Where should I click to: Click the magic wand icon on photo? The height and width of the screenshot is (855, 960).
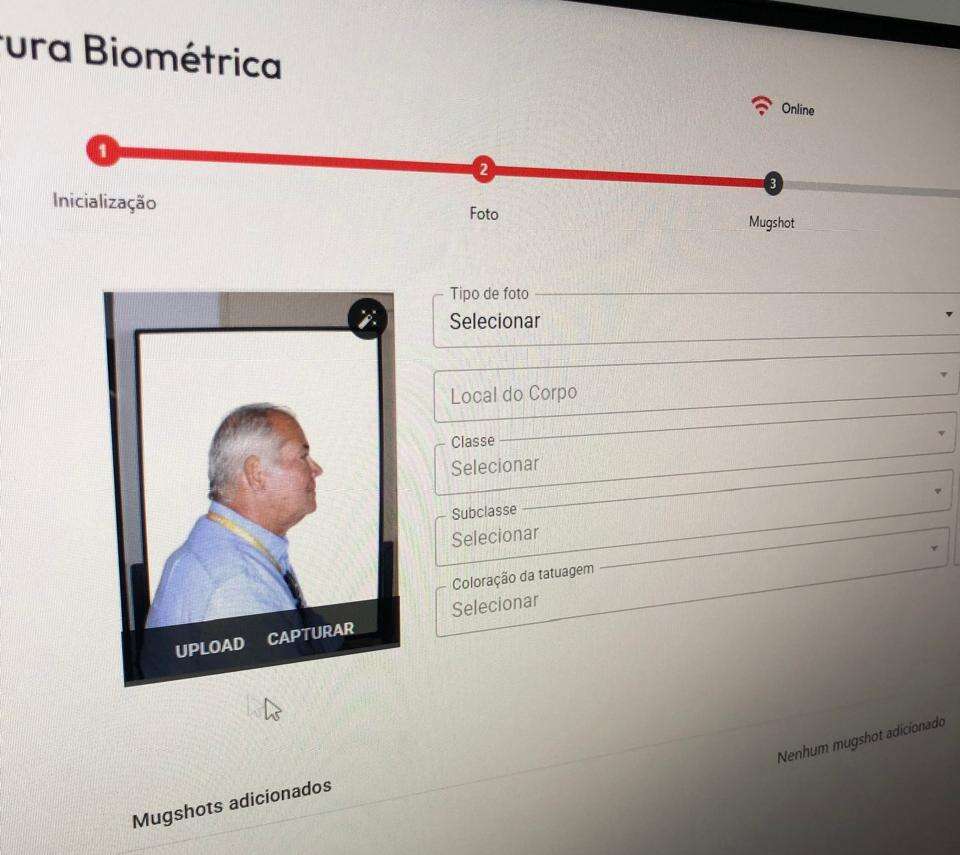pos(367,318)
